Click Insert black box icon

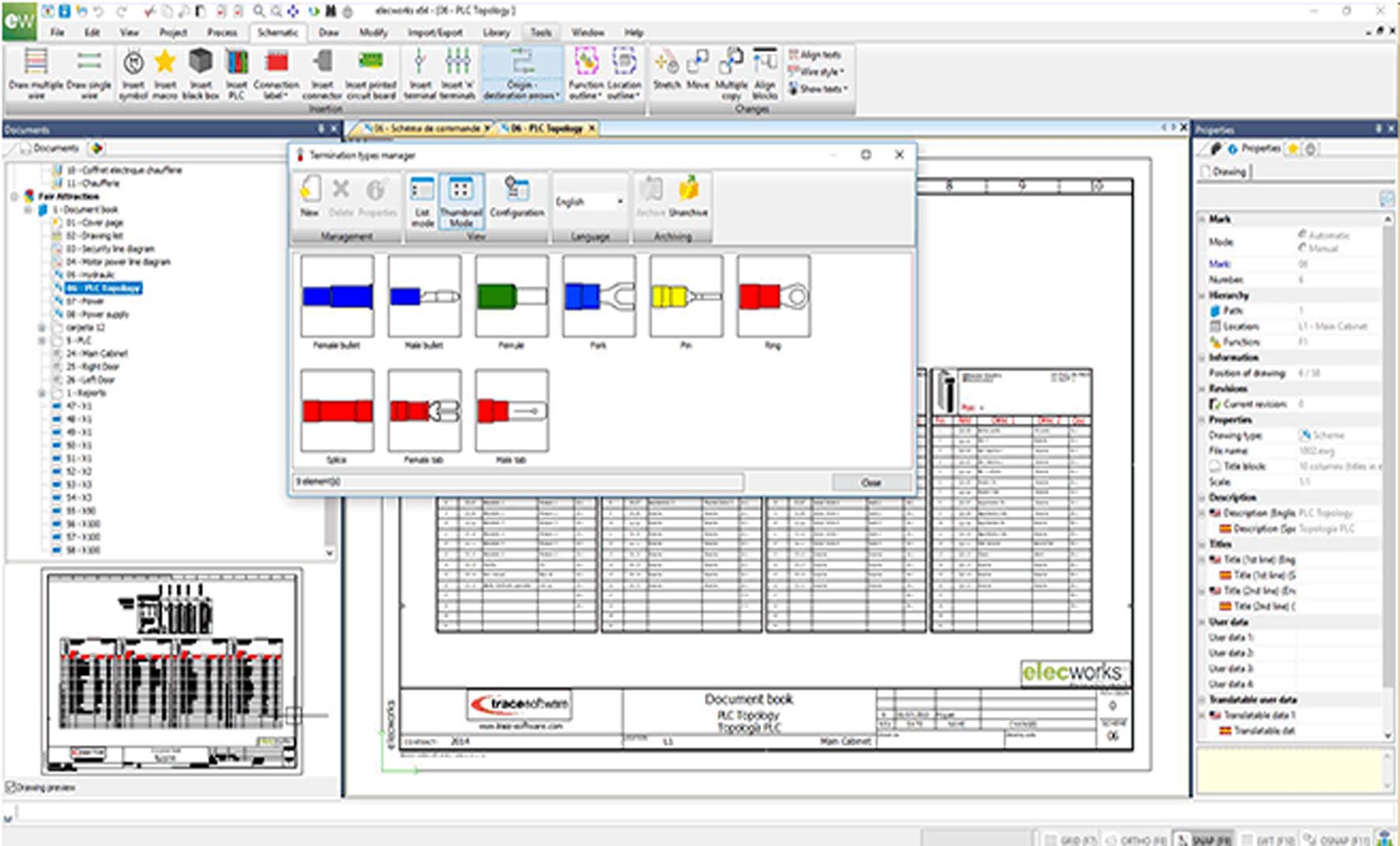[x=201, y=72]
